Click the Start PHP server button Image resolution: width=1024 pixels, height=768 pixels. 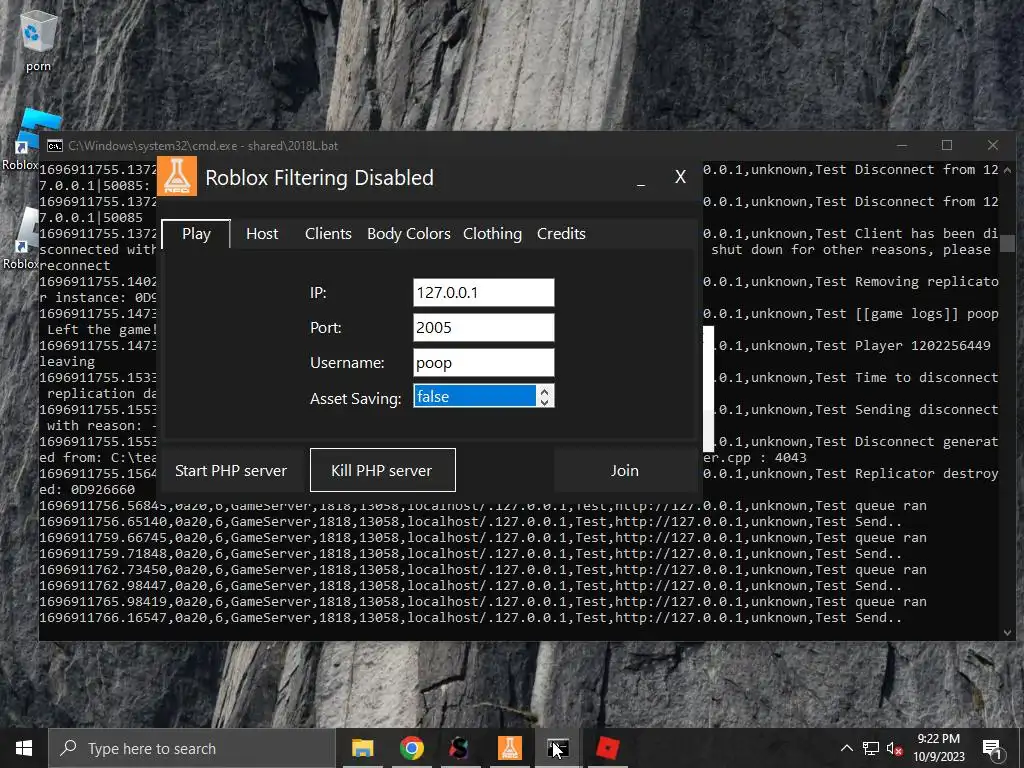231,470
